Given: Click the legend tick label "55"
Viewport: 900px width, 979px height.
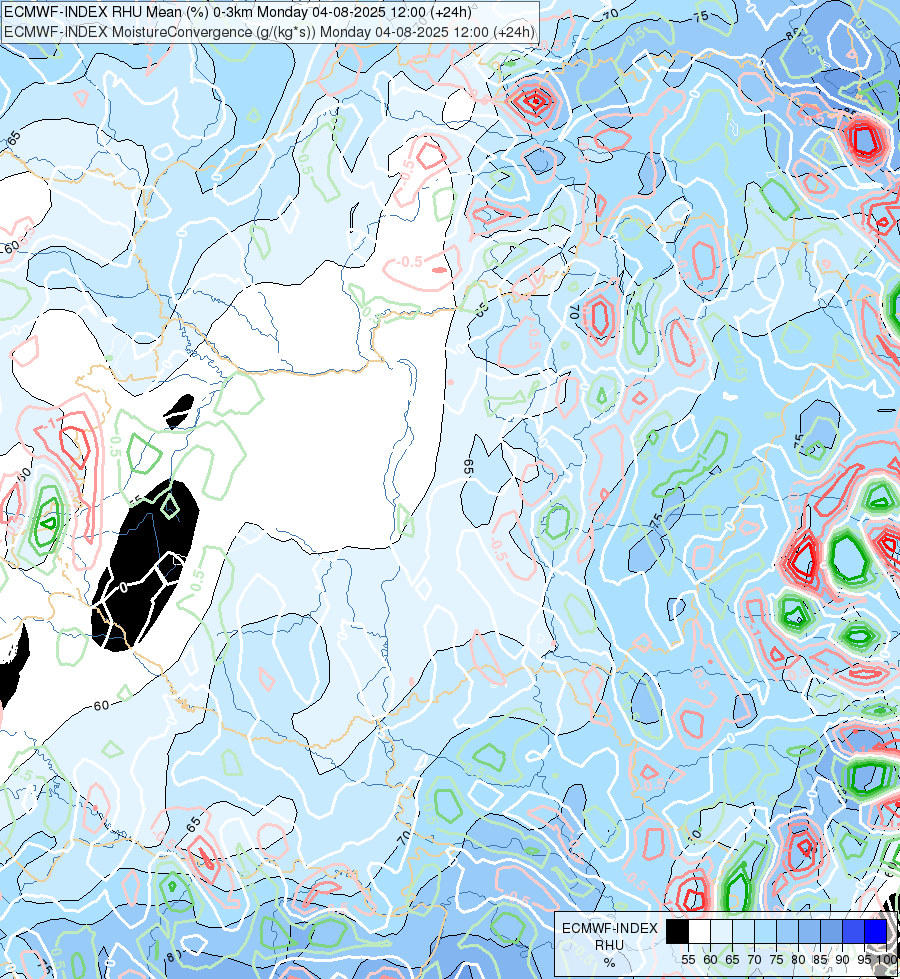Looking at the screenshot, I should point(688,960).
